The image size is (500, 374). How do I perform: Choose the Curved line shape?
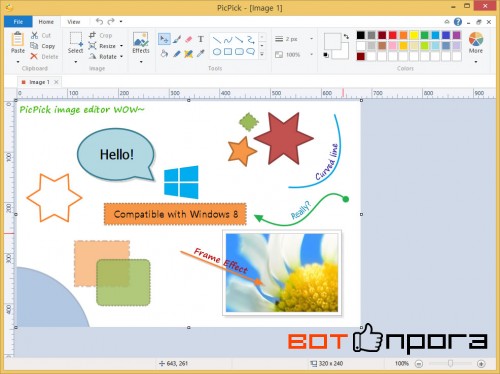click(228, 40)
